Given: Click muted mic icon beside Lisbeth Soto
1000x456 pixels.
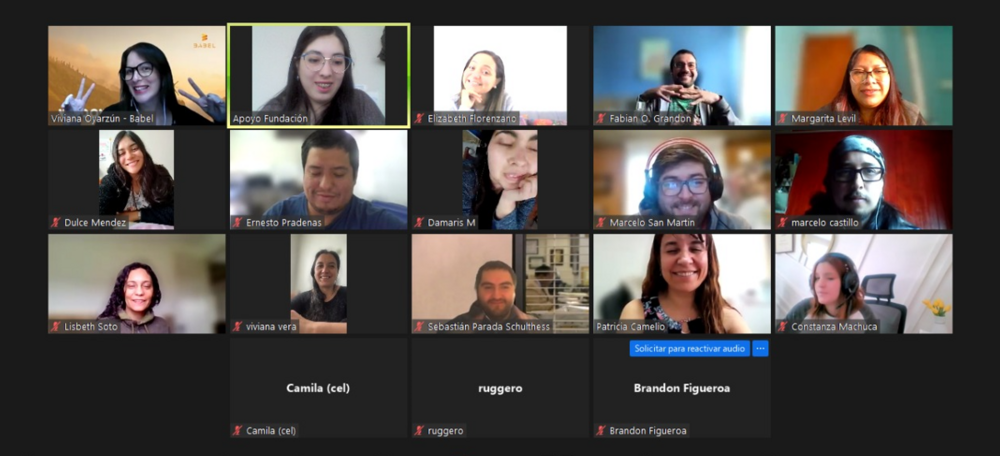Looking at the screenshot, I should tap(55, 327).
